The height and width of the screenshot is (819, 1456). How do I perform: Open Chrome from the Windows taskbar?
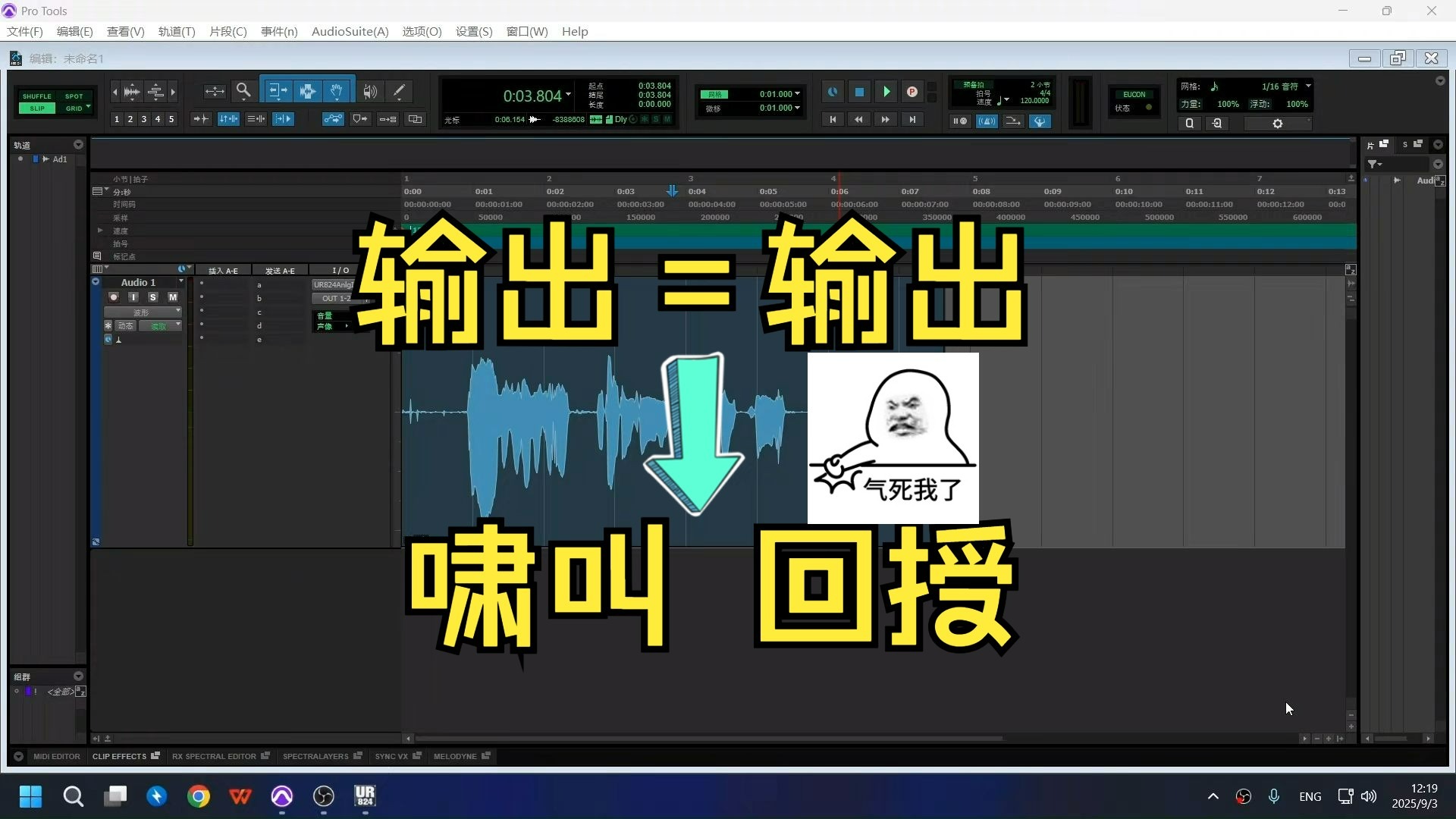[198, 796]
